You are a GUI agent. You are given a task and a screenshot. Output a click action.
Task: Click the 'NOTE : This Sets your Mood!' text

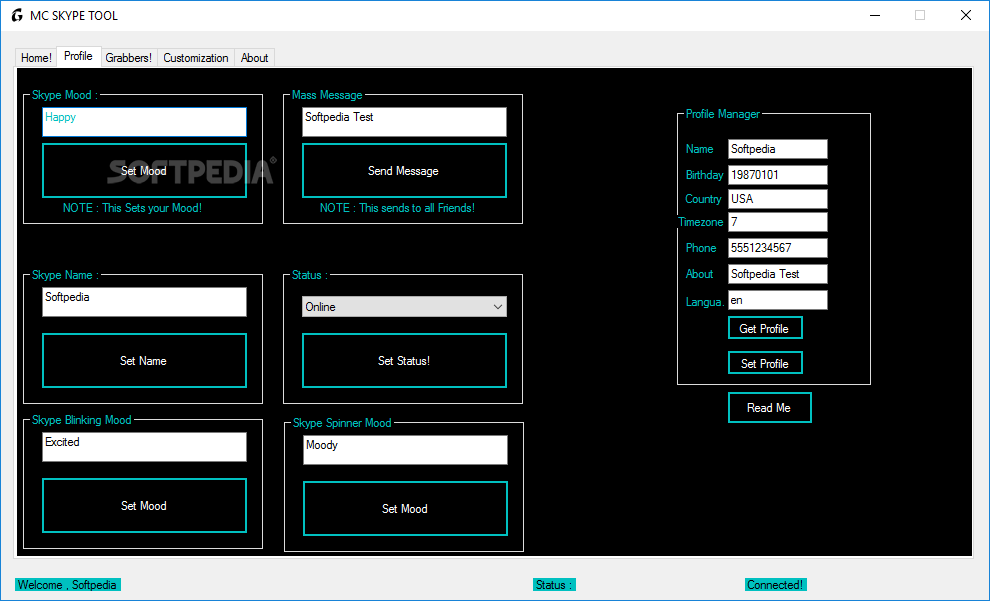[133, 208]
